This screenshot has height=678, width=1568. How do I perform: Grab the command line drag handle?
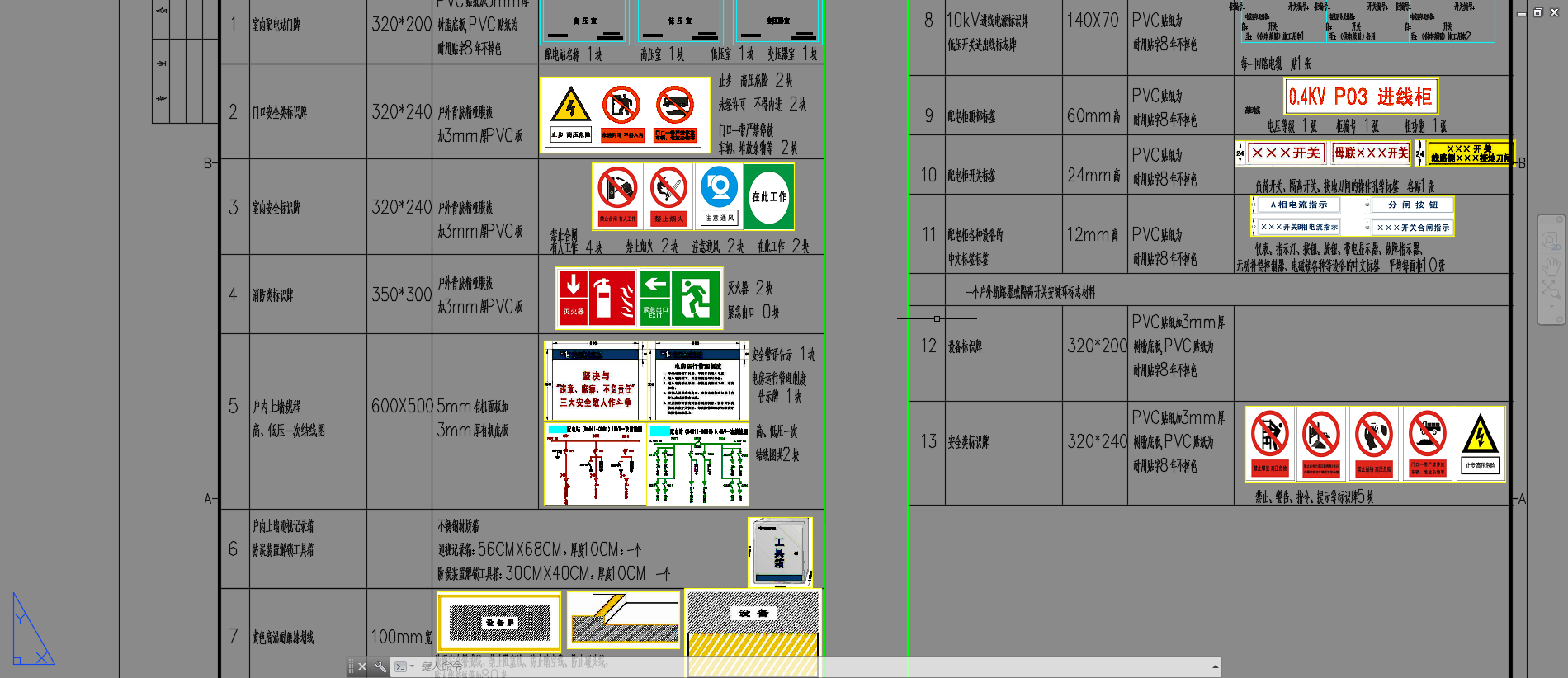[x=351, y=666]
